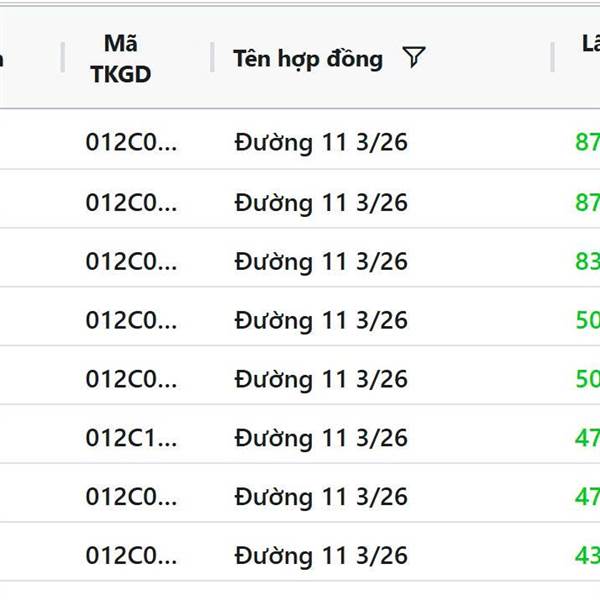600x600 pixels.
Task: Open the filter on Tên hợp đồng column
Action: (x=414, y=59)
